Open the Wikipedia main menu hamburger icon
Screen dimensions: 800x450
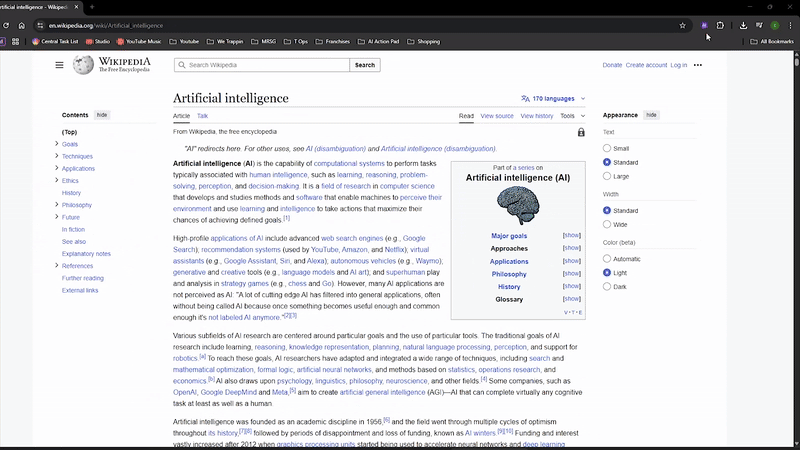tap(59, 65)
